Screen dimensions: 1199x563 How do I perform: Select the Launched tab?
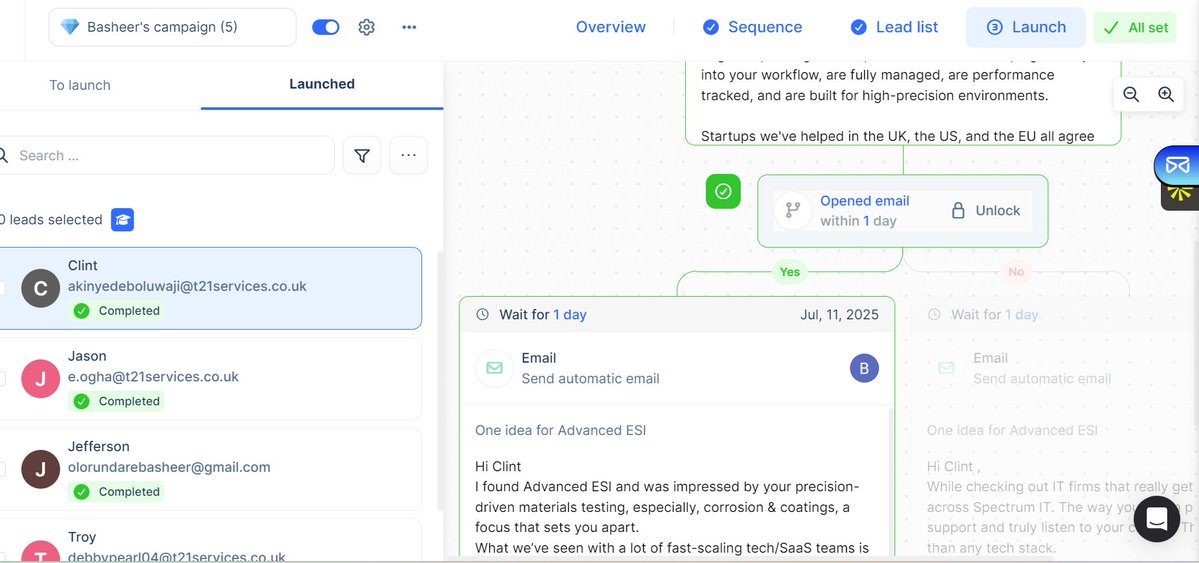(322, 84)
